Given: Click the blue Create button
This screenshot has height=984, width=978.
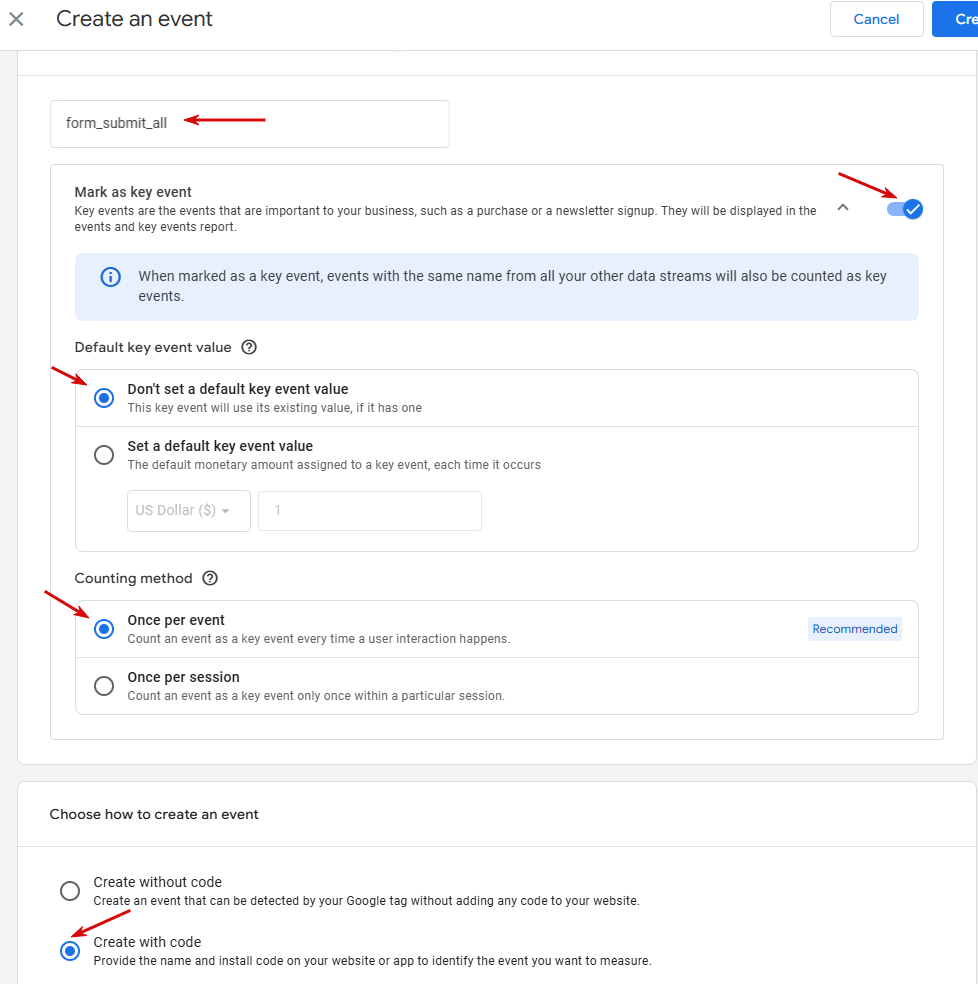Looking at the screenshot, I should pyautogui.click(x=955, y=19).
